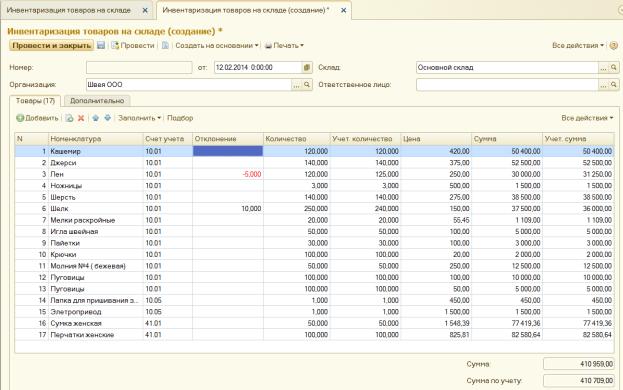Click the 10,000 deviation cell for Шелк

(x=228, y=209)
